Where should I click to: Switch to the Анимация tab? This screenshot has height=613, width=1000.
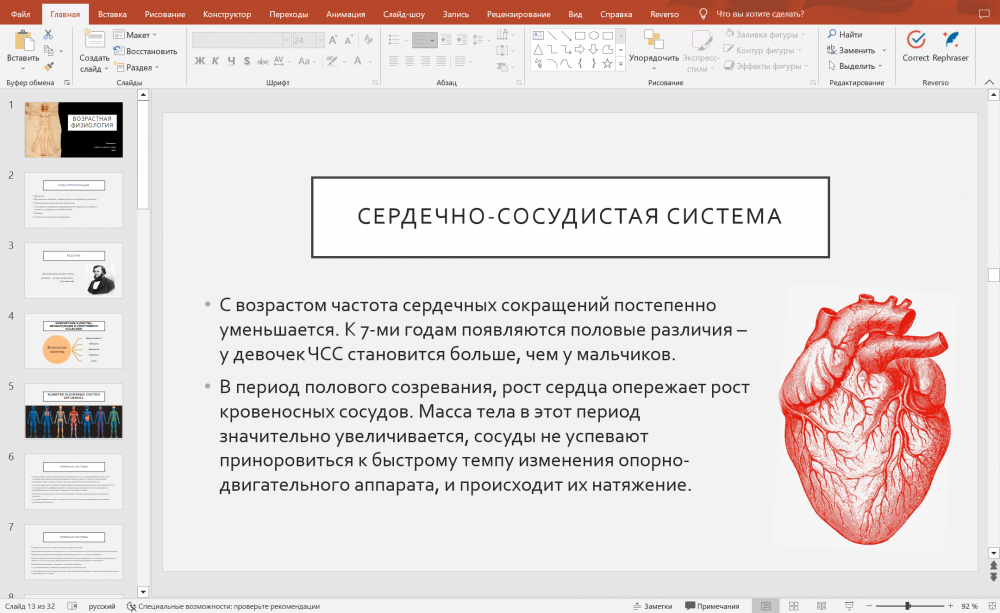click(345, 15)
